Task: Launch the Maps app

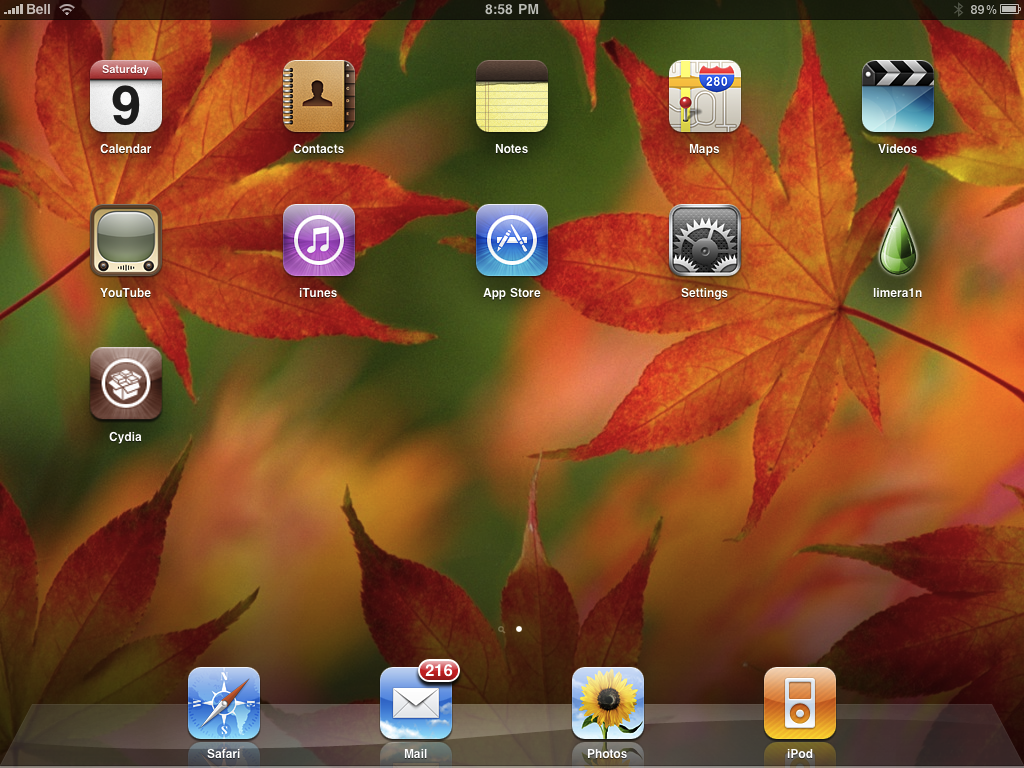Action: click(704, 97)
